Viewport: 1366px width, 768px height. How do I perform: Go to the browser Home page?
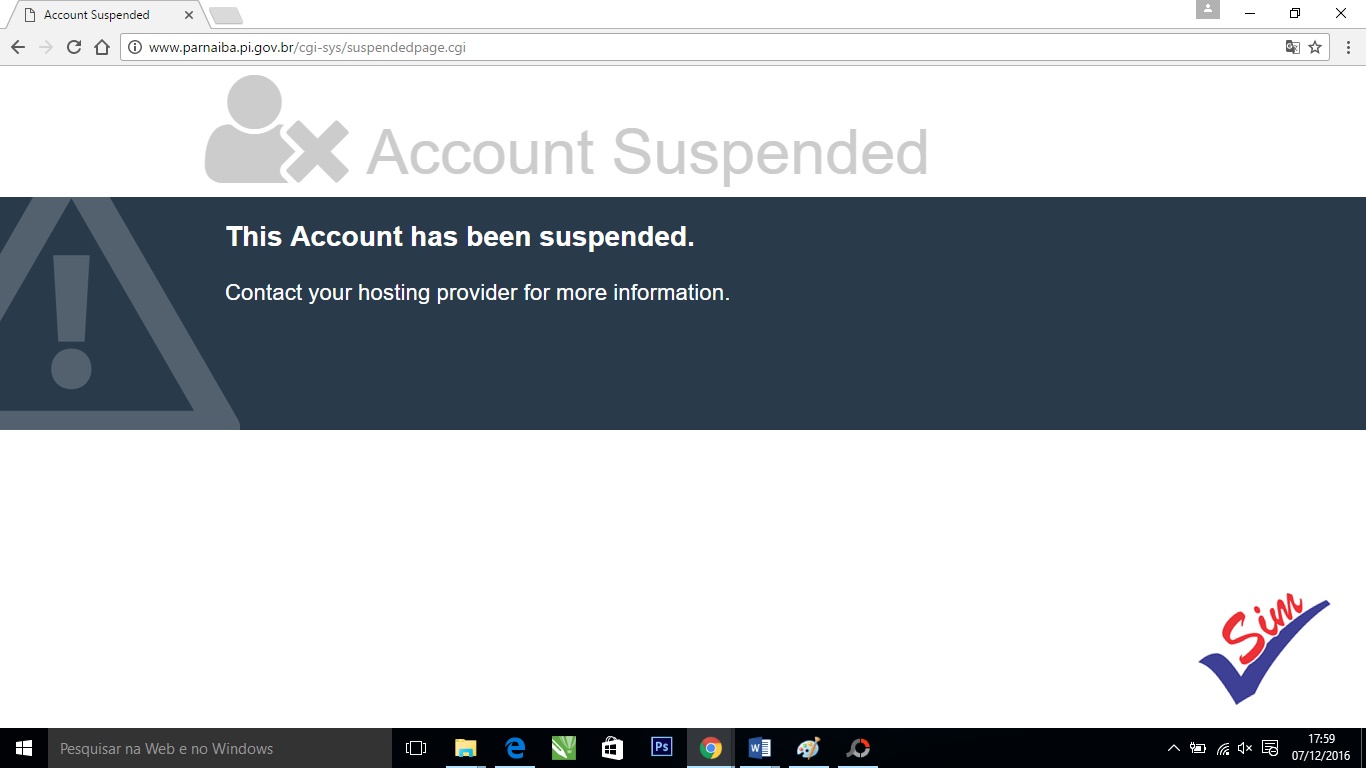click(102, 47)
